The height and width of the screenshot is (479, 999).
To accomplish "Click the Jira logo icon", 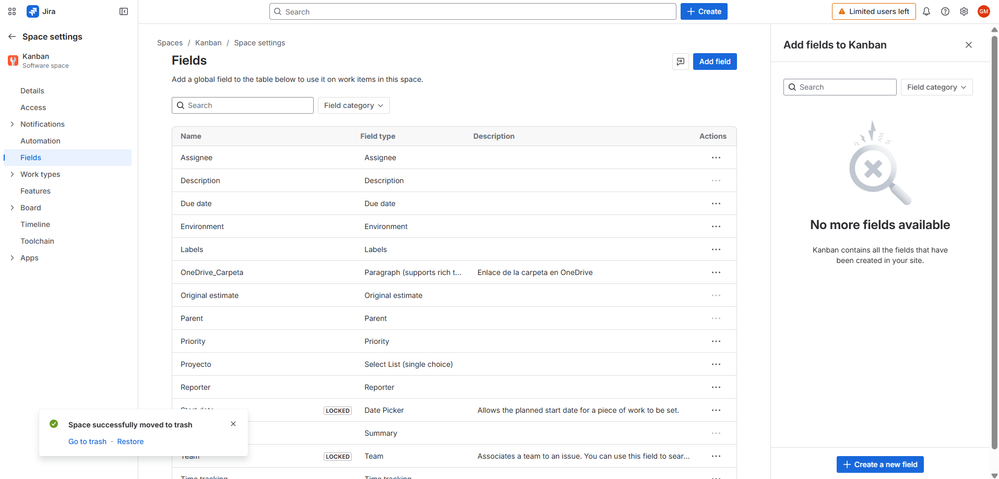I will click(x=32, y=11).
